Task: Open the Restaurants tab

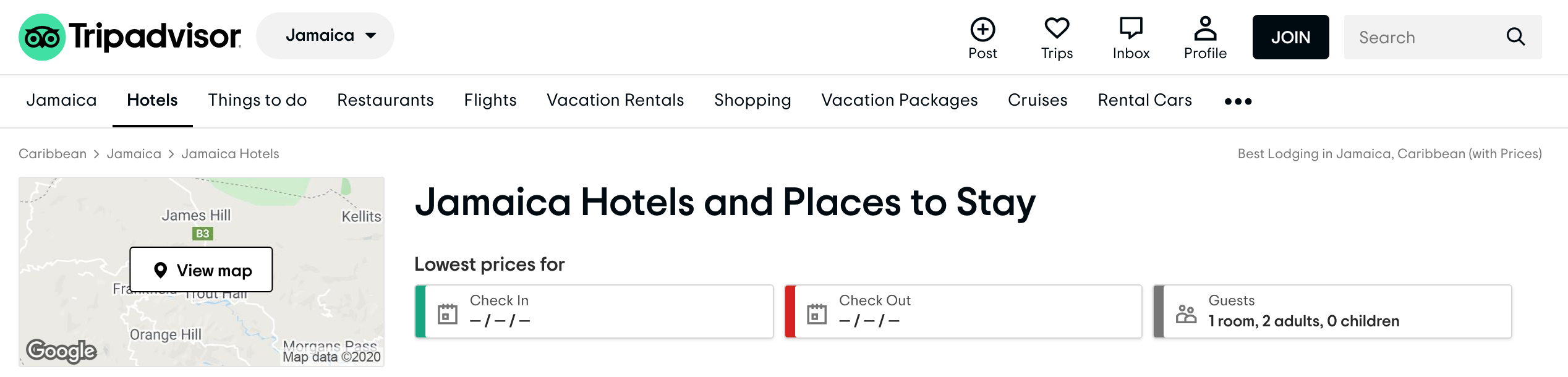Action: pyautogui.click(x=385, y=100)
